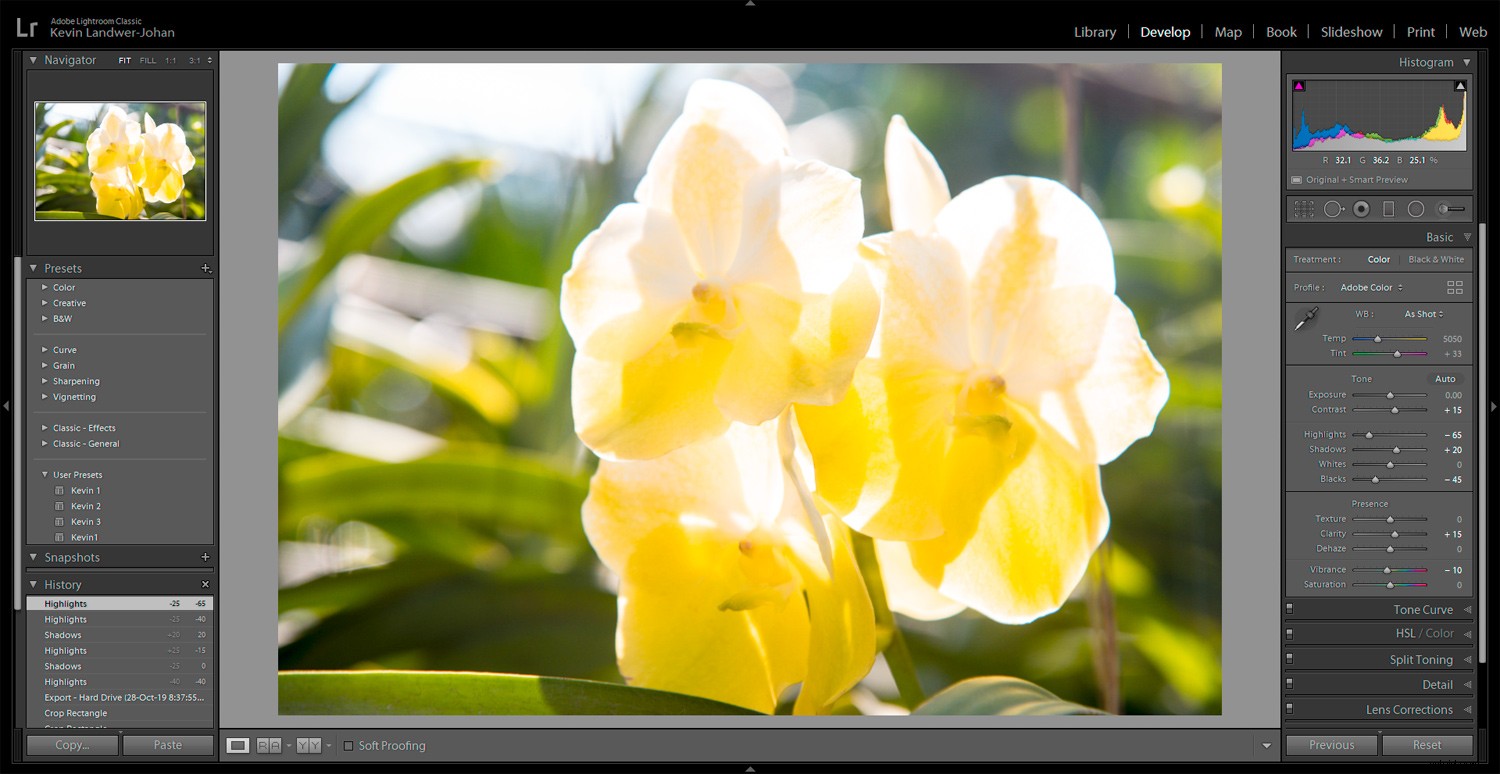The width and height of the screenshot is (1500, 774).
Task: Click the Auto tone button
Action: tap(1445, 378)
